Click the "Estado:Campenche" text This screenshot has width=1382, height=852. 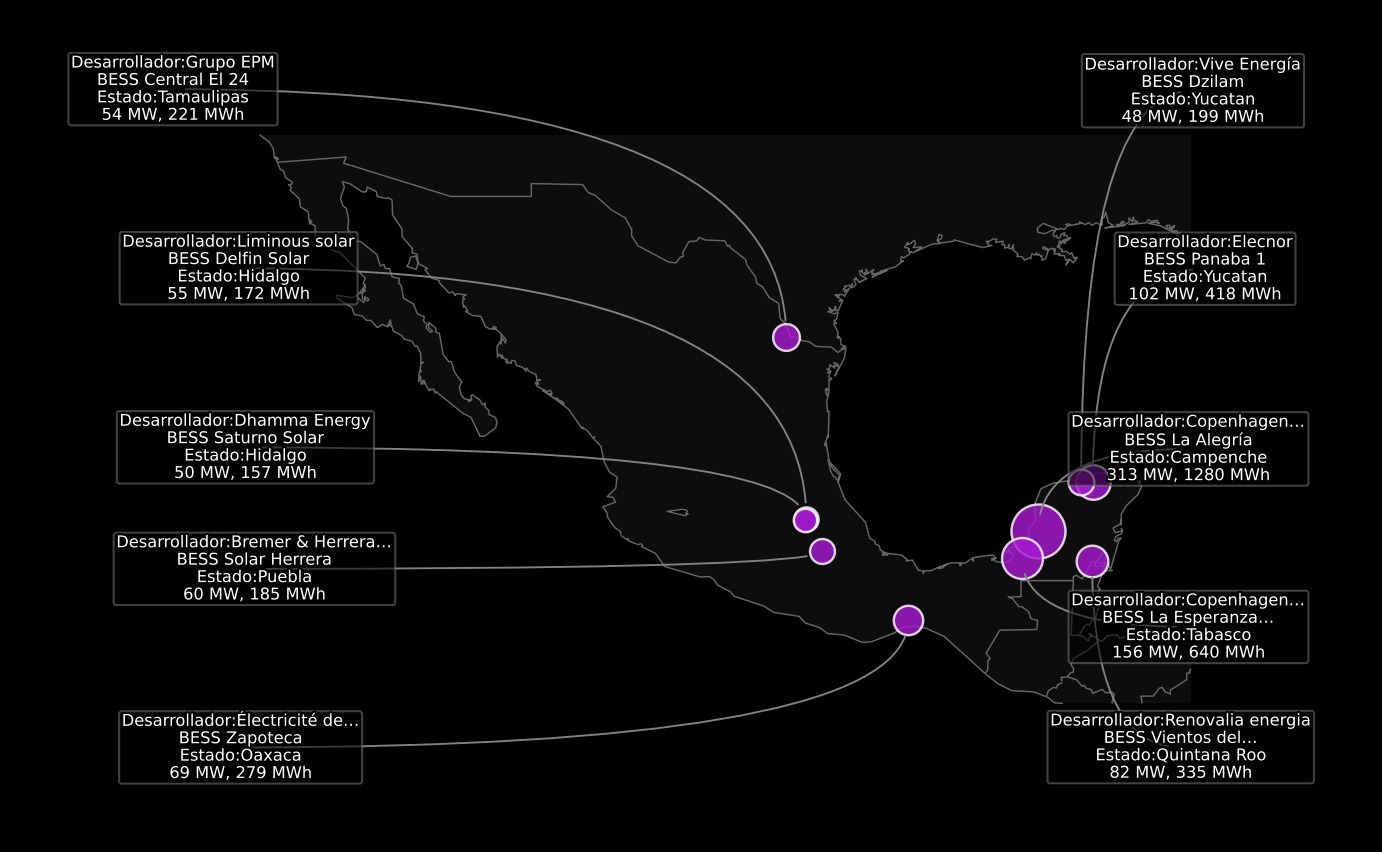point(1188,457)
